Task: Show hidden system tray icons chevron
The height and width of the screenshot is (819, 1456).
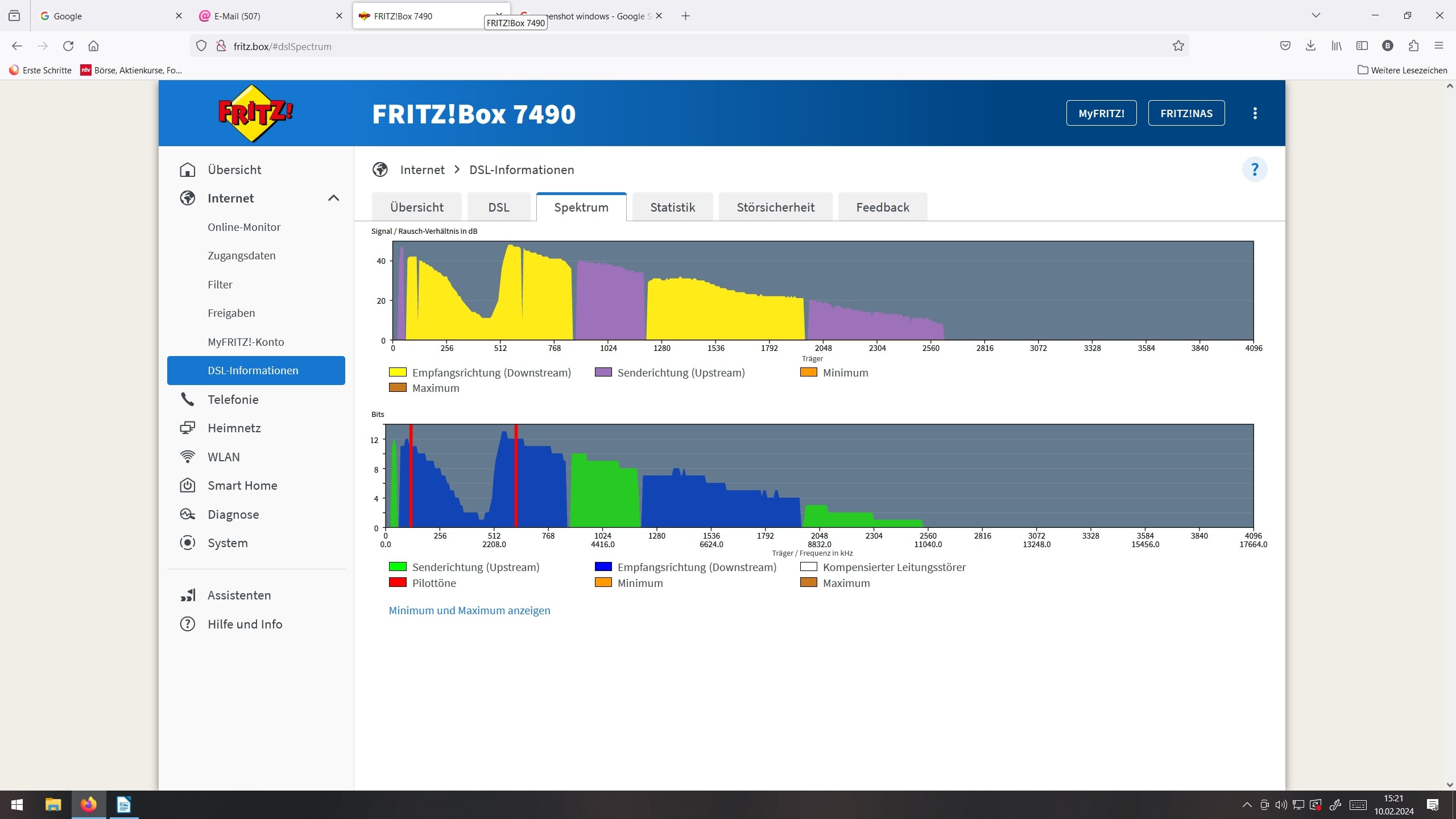Action: click(x=1247, y=805)
